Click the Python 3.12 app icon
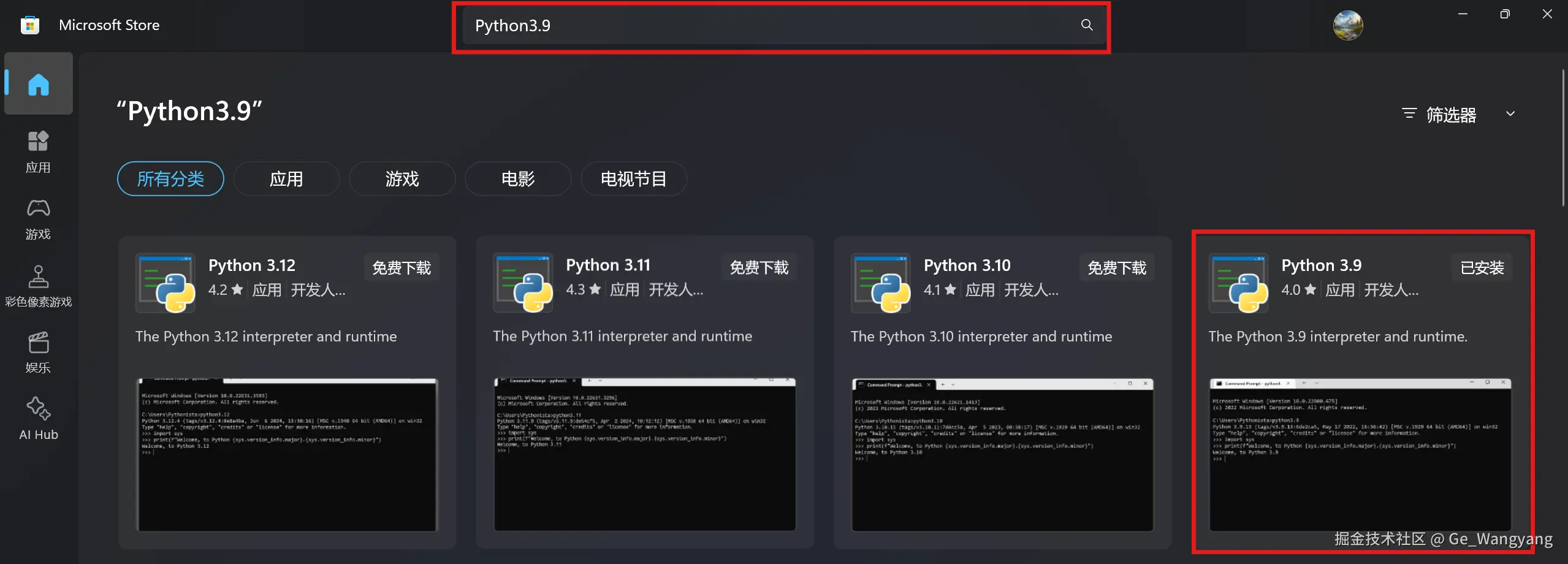1568x564 pixels. coord(164,283)
